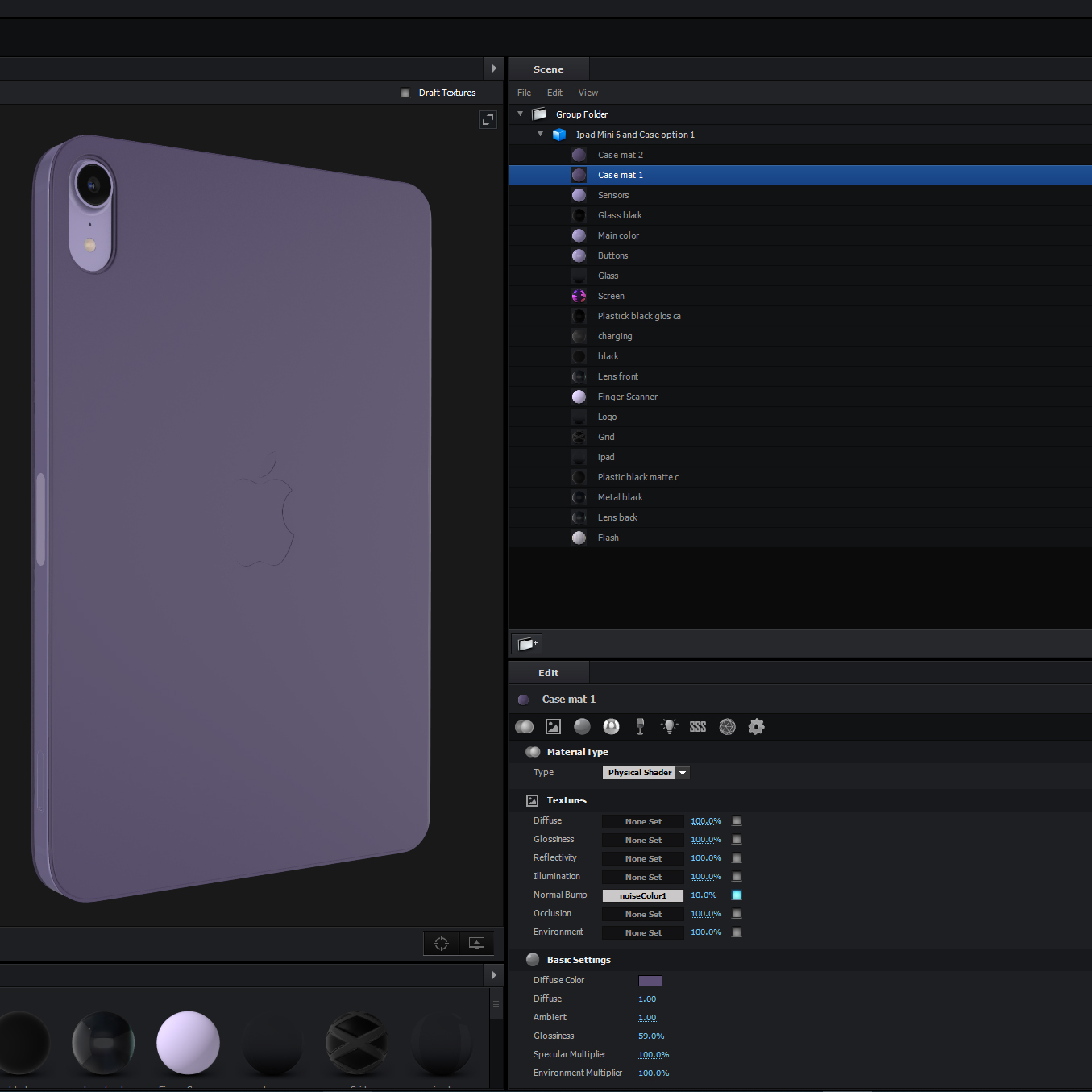The width and height of the screenshot is (1092, 1092).
Task: Click the Screen material purple icon
Action: pos(579,296)
